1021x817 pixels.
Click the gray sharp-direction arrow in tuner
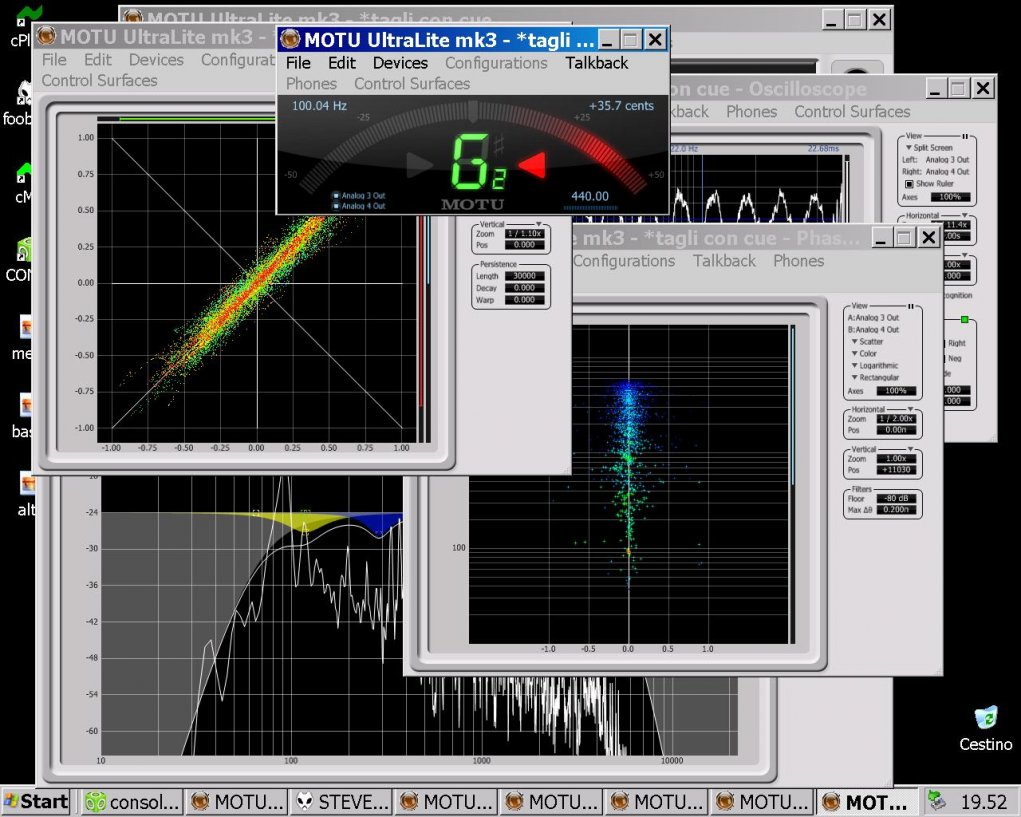[x=419, y=165]
